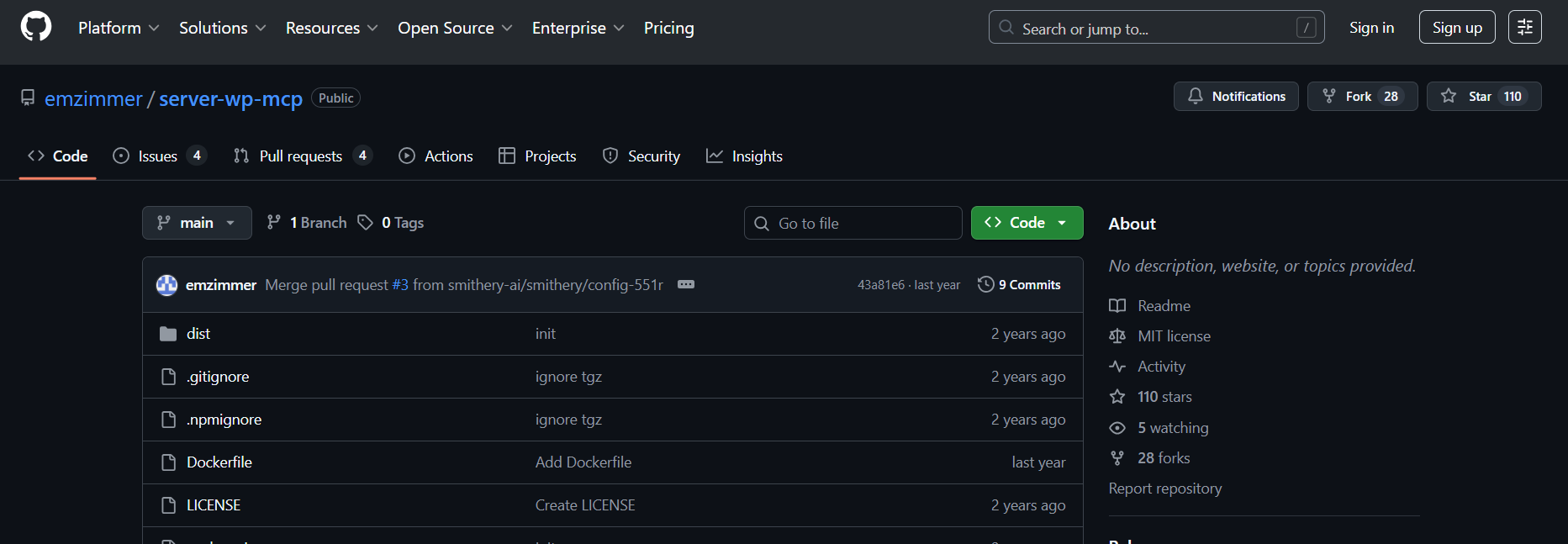Expand the Resources menu
Screen dimensions: 1568x544
tap(331, 28)
